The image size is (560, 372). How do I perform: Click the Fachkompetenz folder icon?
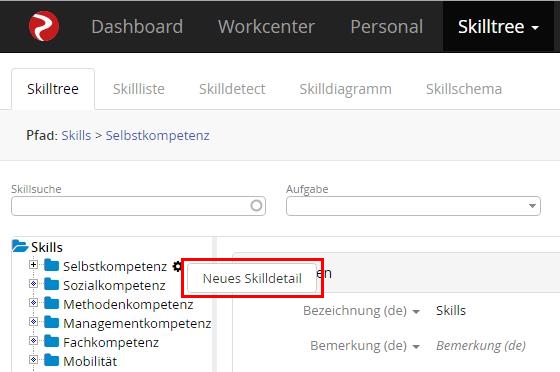coord(51,341)
